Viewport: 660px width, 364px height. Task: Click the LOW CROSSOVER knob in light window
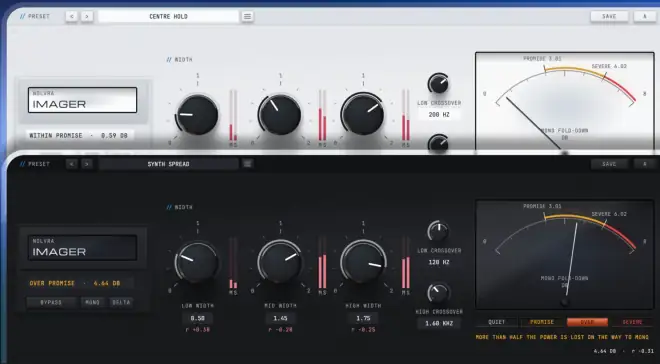click(439, 83)
